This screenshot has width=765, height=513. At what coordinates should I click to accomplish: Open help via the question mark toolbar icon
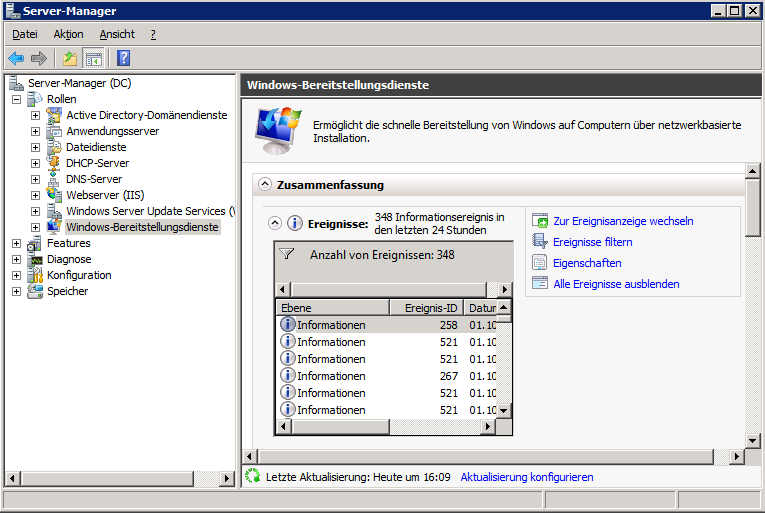(123, 58)
